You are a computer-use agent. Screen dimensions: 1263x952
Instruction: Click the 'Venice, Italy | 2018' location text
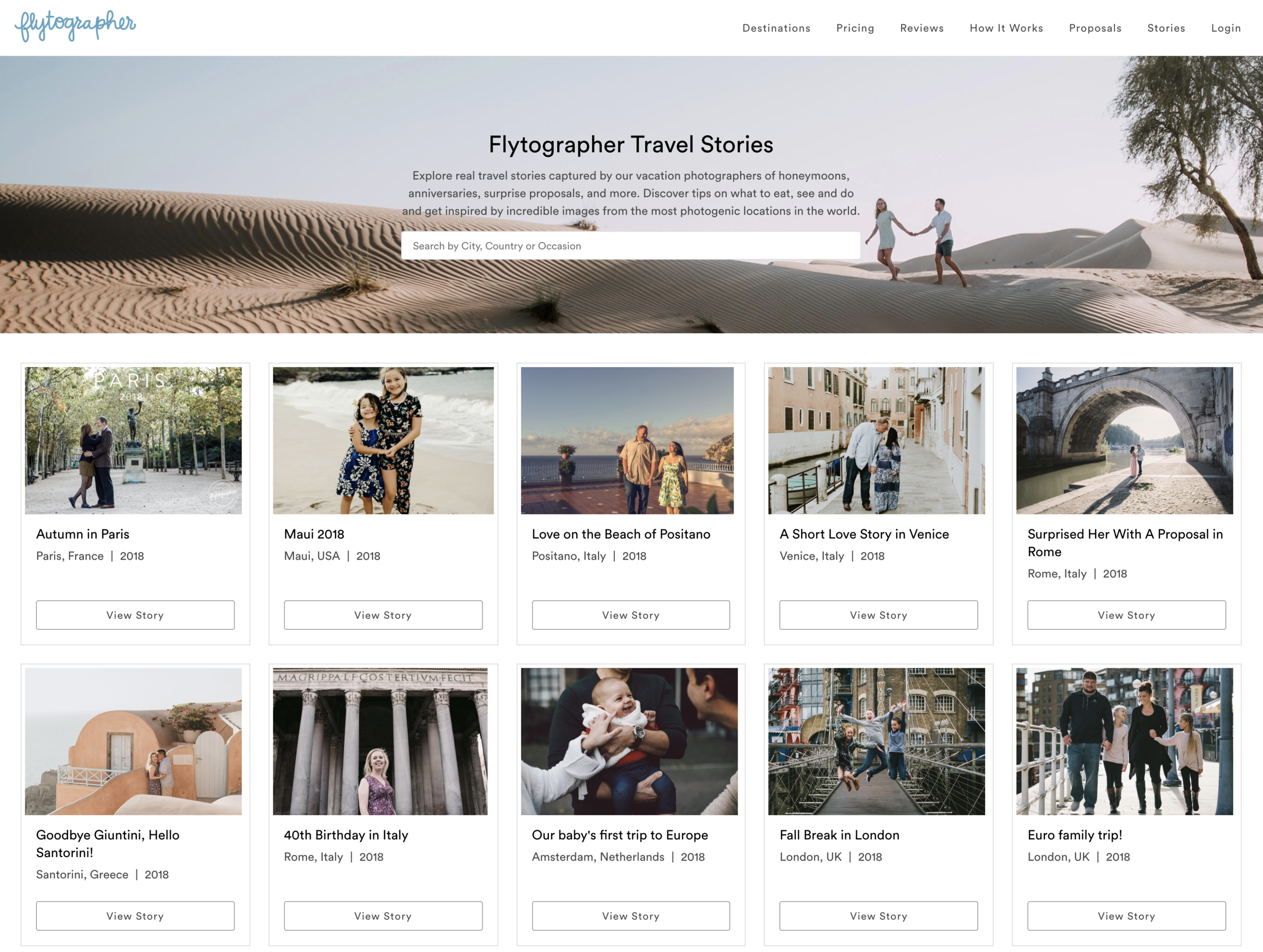[832, 556]
